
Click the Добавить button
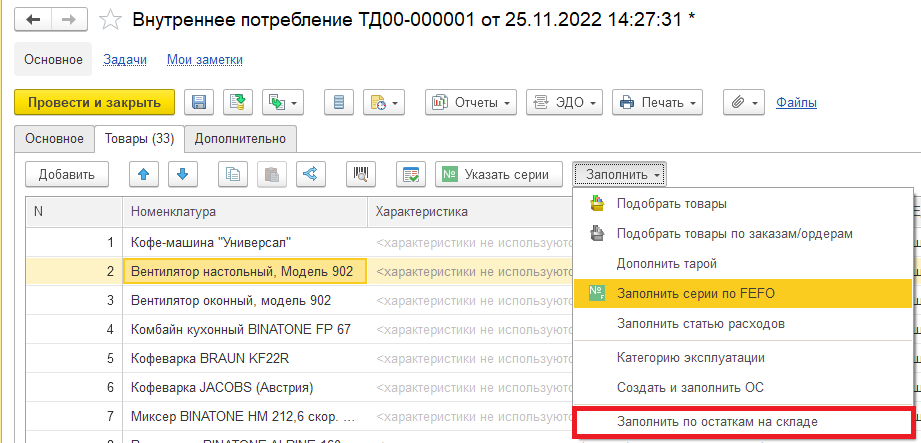(x=66, y=174)
